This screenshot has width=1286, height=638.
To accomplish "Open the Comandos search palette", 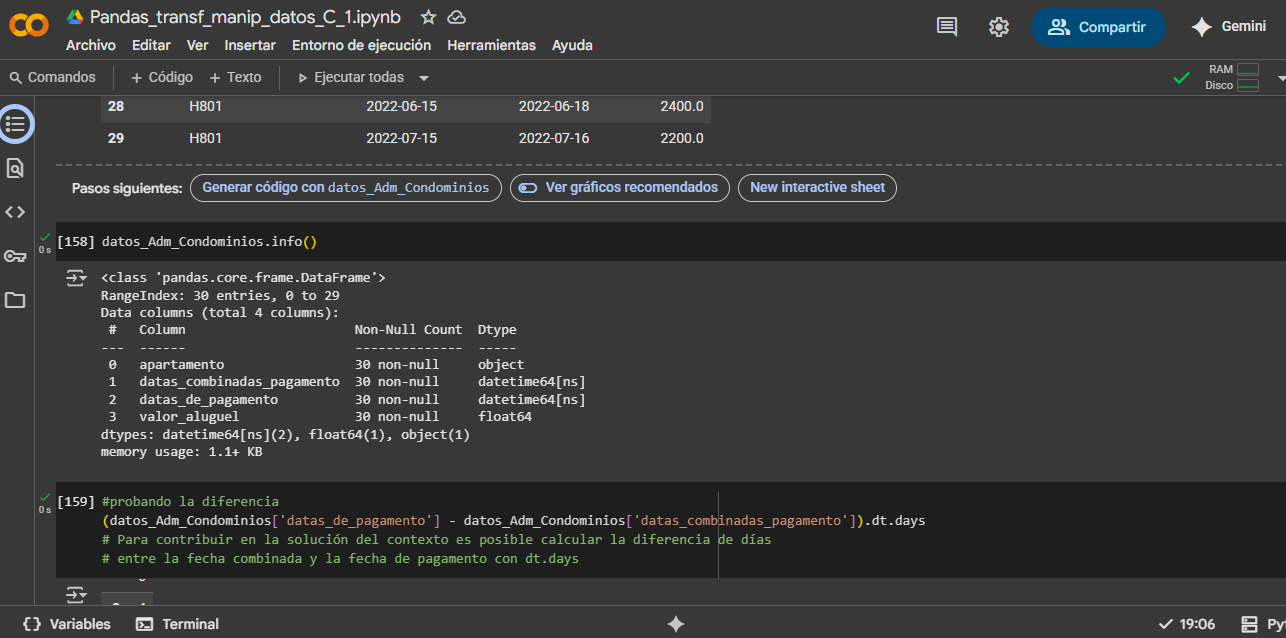I will click(53, 77).
